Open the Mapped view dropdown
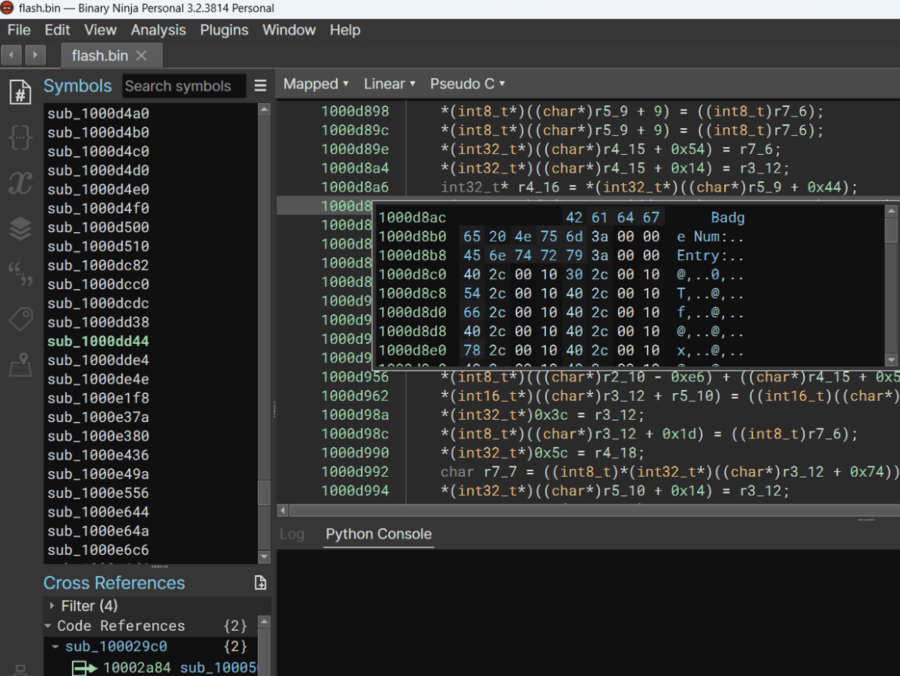This screenshot has height=676, width=900. coord(315,84)
